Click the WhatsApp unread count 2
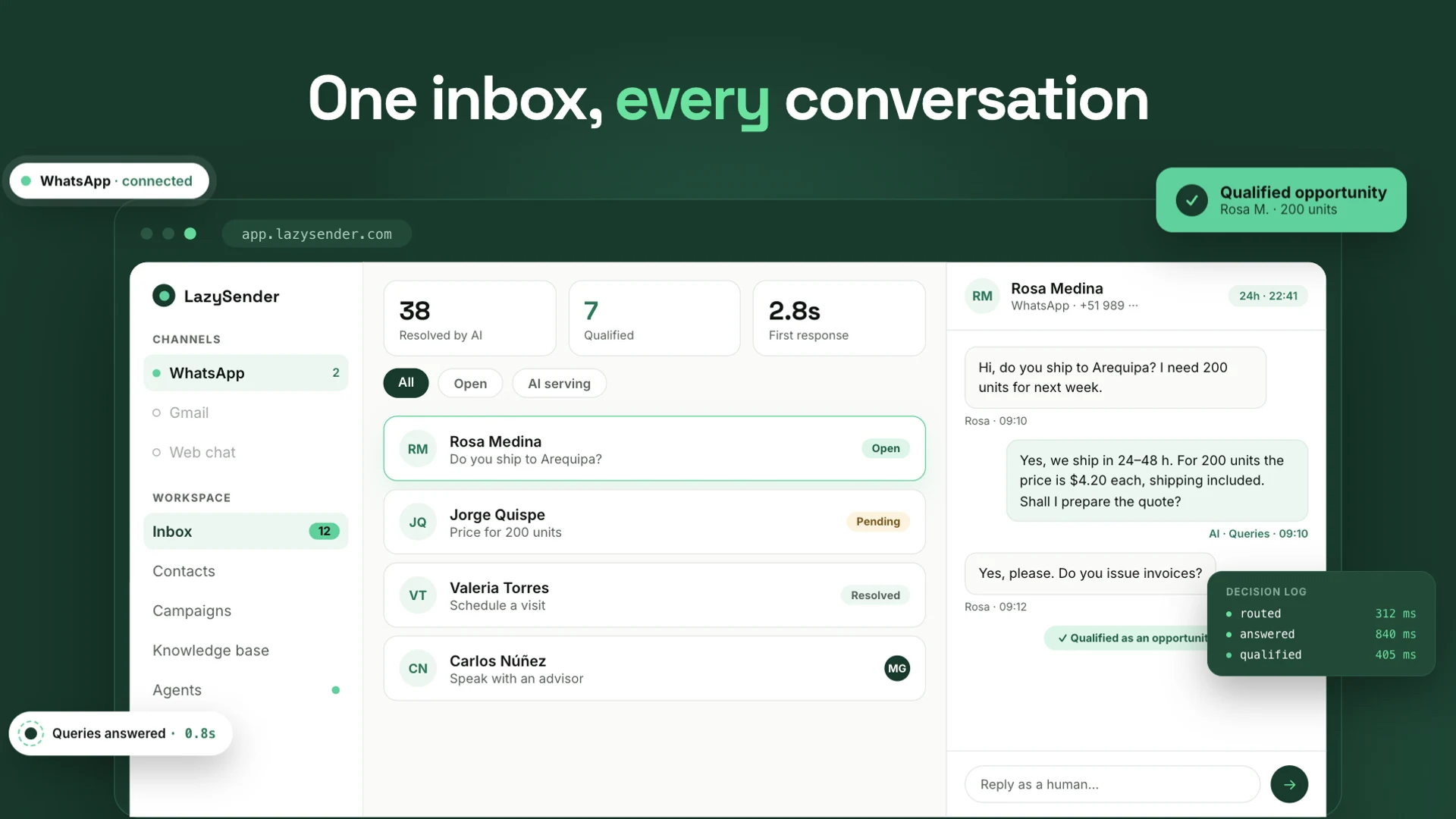Image resolution: width=1456 pixels, height=819 pixels. tap(336, 373)
